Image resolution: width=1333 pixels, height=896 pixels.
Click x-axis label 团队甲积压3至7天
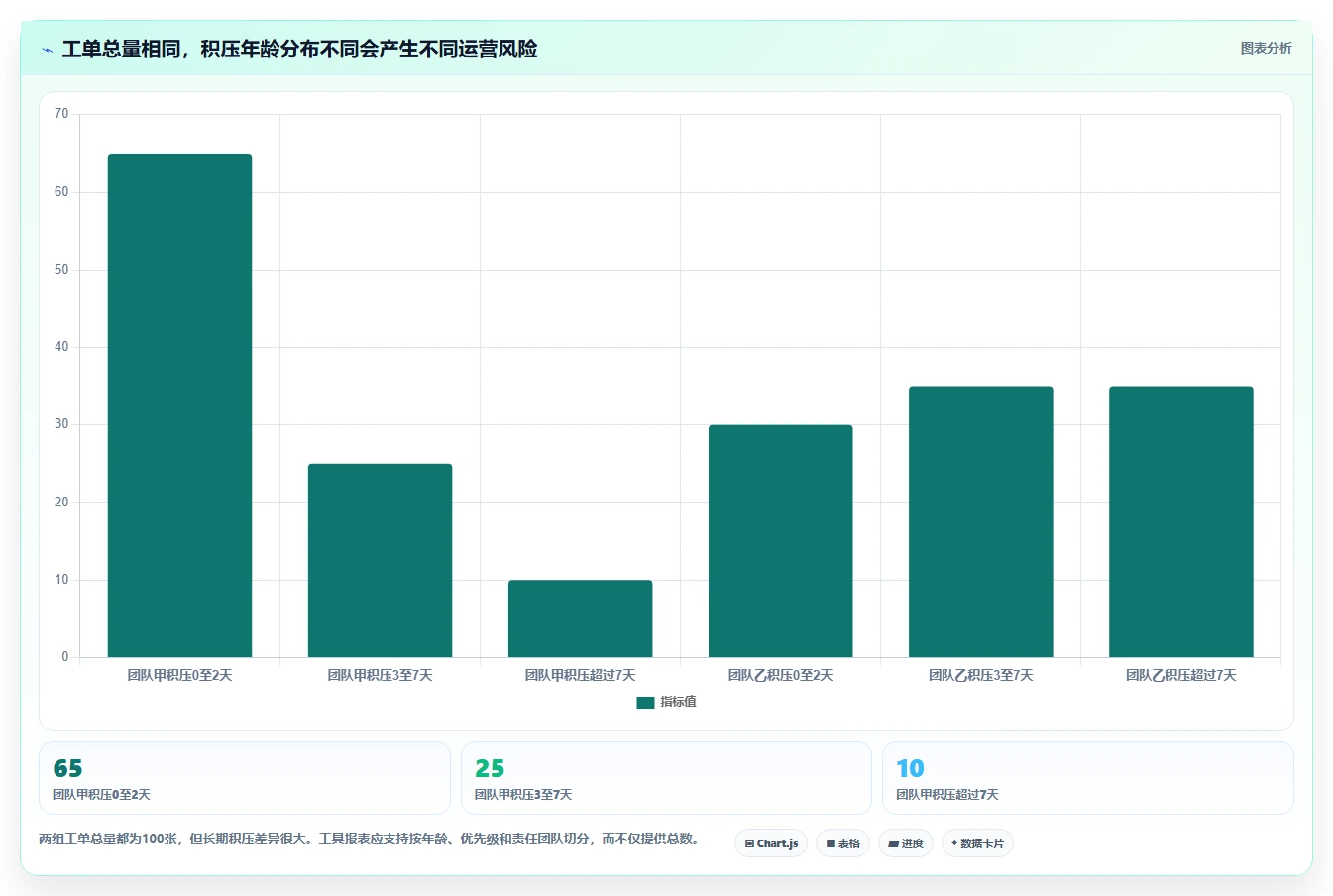point(380,675)
